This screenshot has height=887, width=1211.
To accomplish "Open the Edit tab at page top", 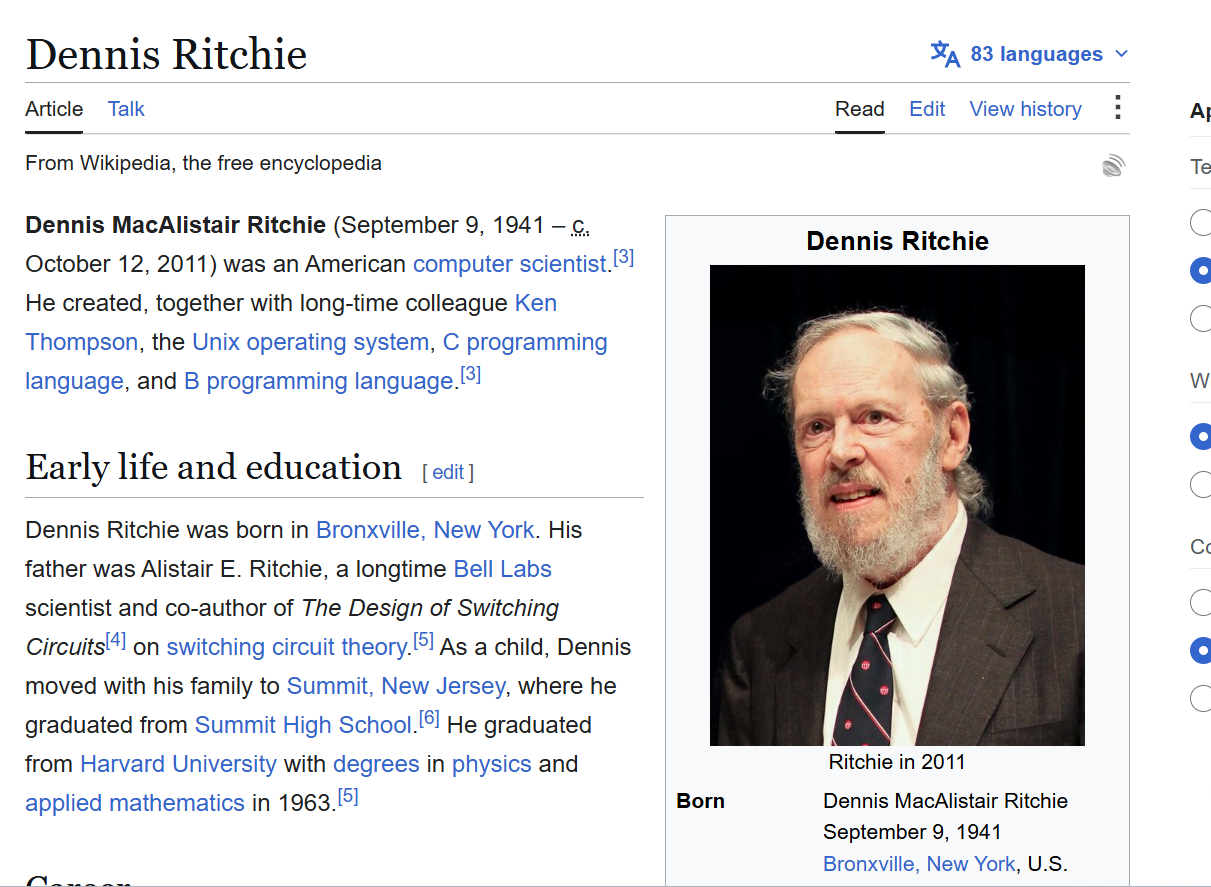I will (927, 109).
